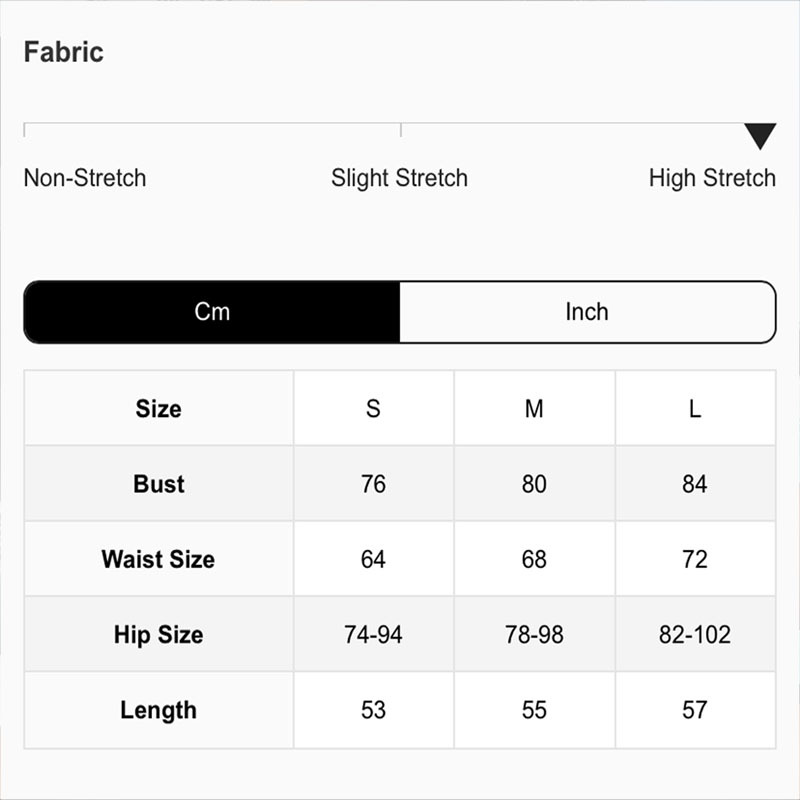Click waist value 68 for size M
This screenshot has height=800, width=800.
pos(534,559)
